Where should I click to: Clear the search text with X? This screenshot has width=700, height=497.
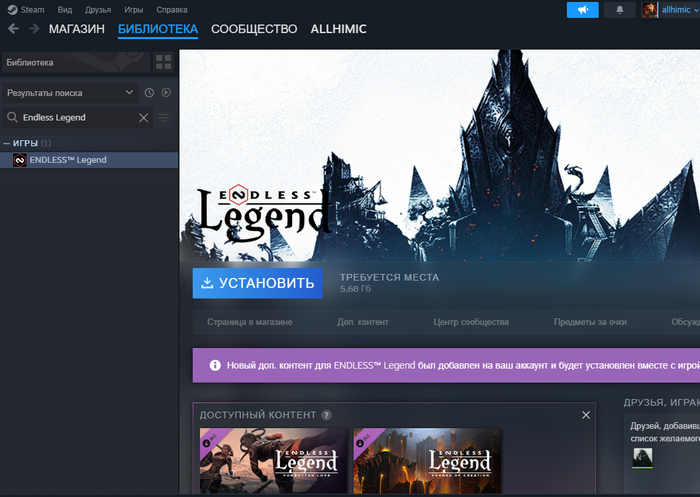pyautogui.click(x=143, y=117)
